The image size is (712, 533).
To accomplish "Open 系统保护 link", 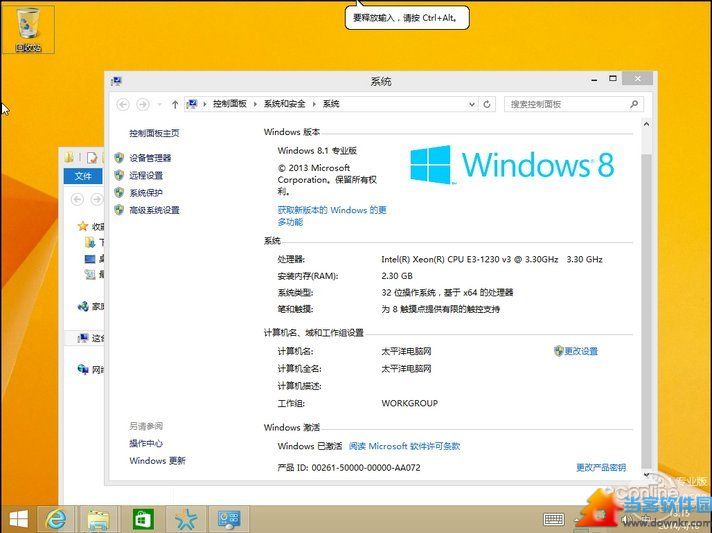I will [146, 192].
